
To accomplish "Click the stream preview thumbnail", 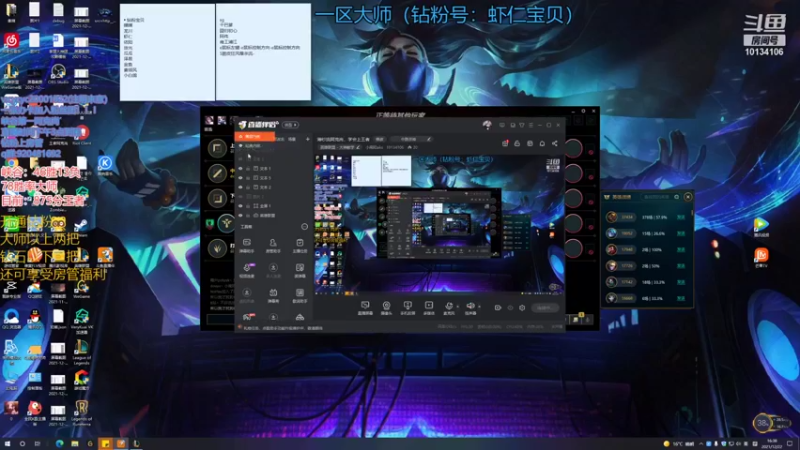I will (439, 224).
